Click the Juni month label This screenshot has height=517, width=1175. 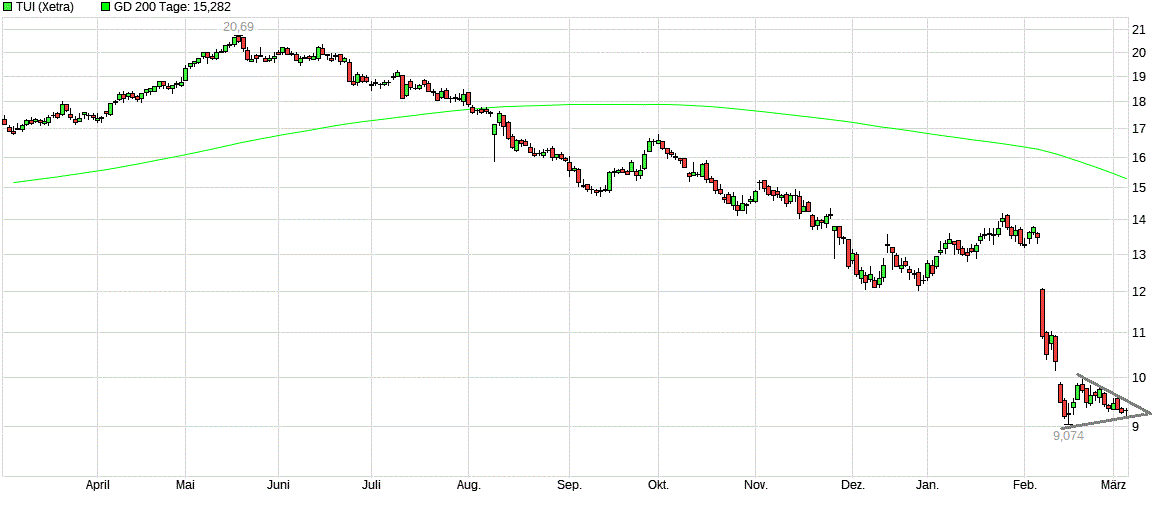pyautogui.click(x=278, y=485)
